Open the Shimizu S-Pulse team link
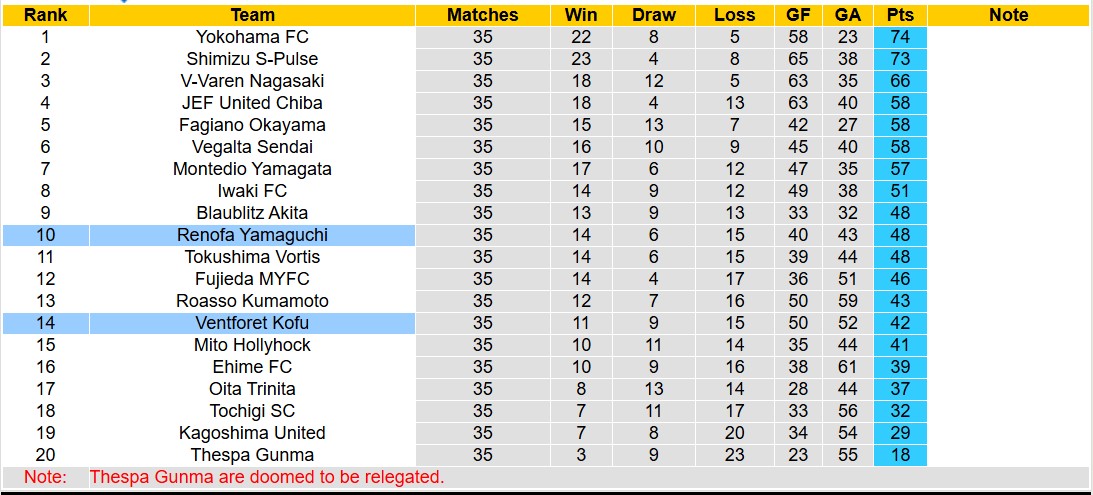Viewport: 1093px width, 495px height. 252,59
